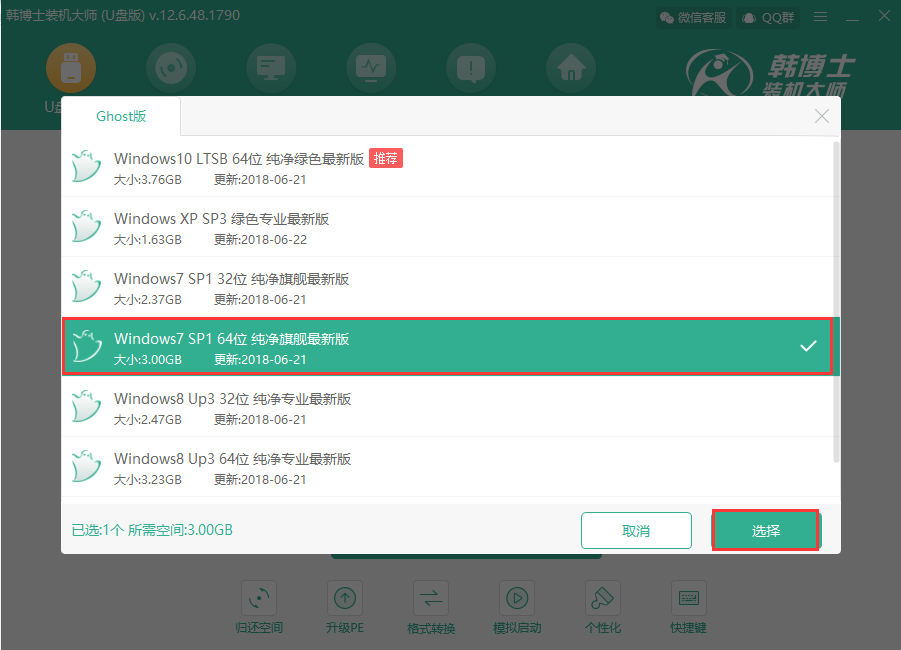The height and width of the screenshot is (650, 901).
Task: Click the 升级PE upgrade icon
Action: [x=345, y=598]
